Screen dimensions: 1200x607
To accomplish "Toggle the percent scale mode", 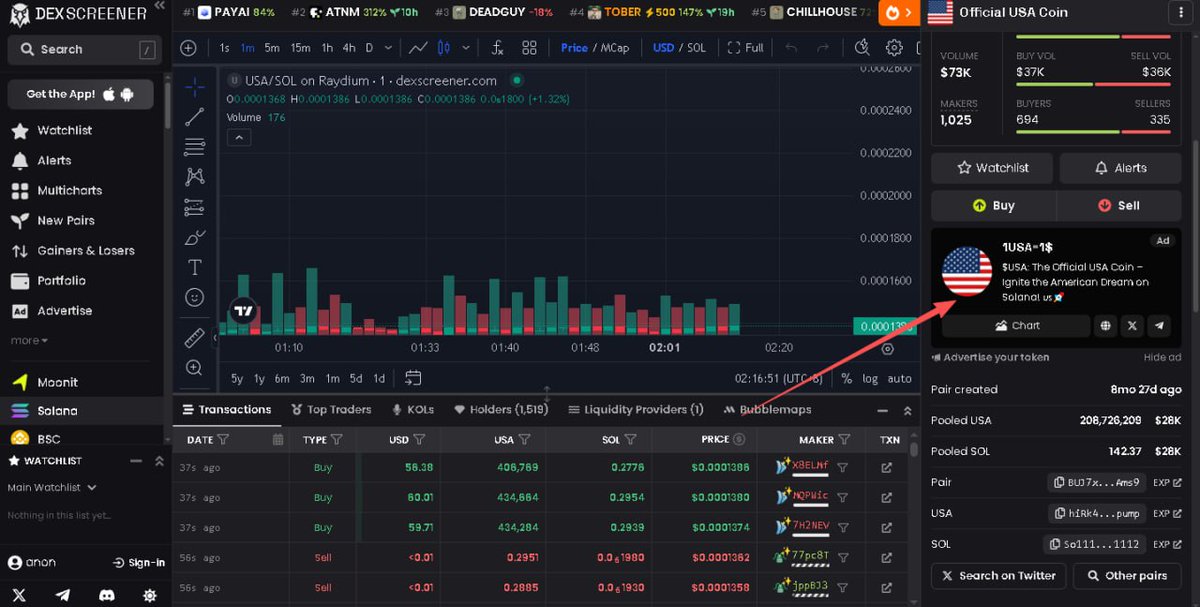I will coord(846,379).
